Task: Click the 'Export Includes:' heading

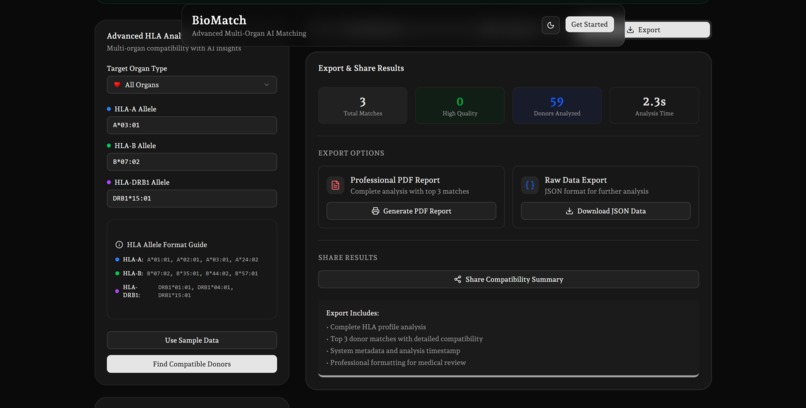Action: point(353,313)
